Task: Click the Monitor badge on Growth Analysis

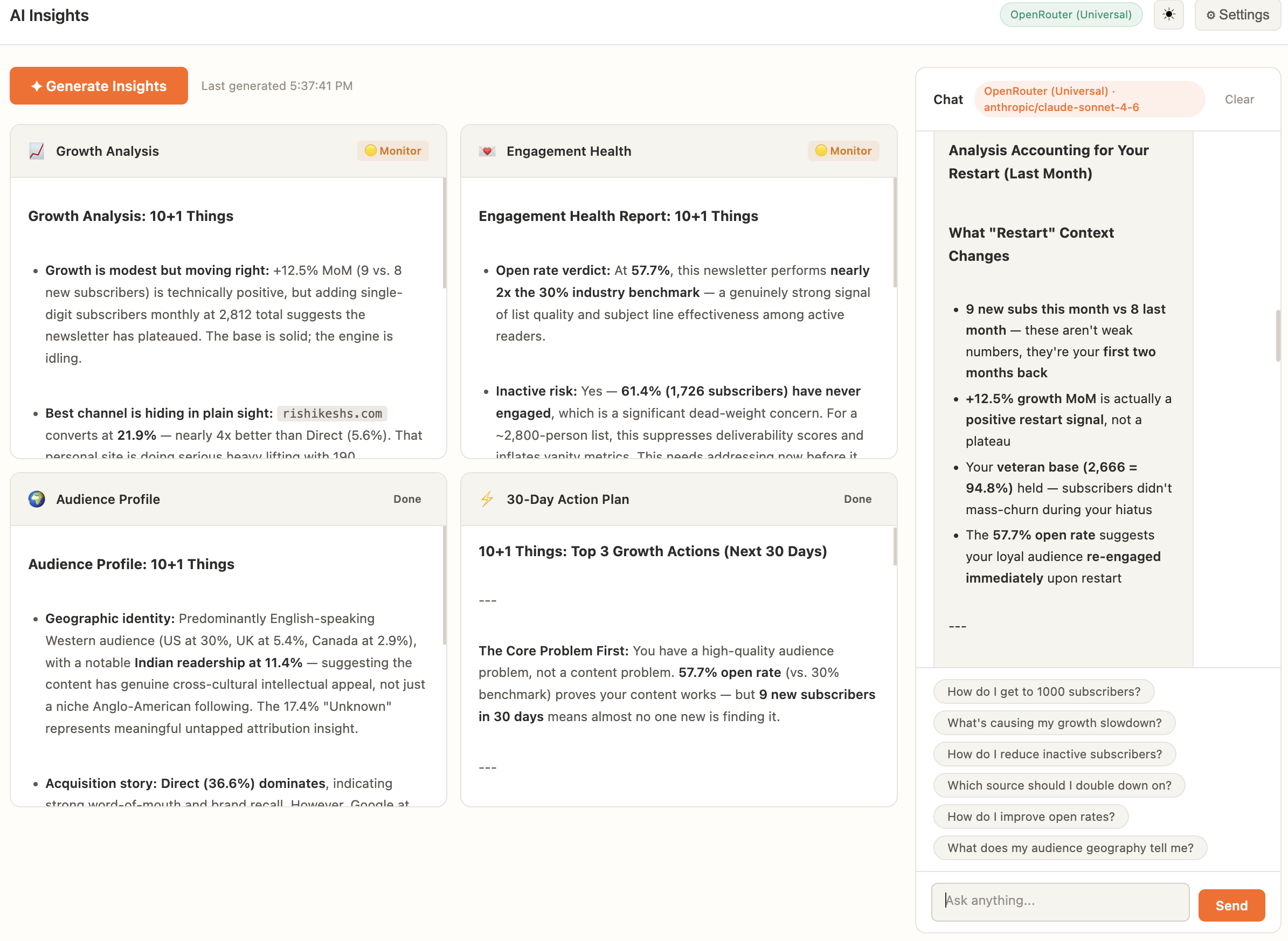Action: 393,151
